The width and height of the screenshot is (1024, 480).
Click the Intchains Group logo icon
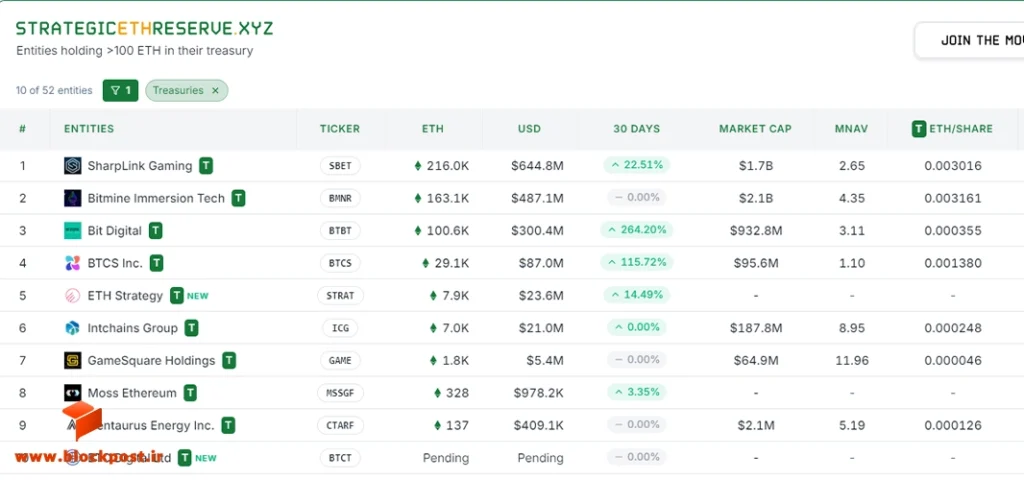[x=72, y=328]
